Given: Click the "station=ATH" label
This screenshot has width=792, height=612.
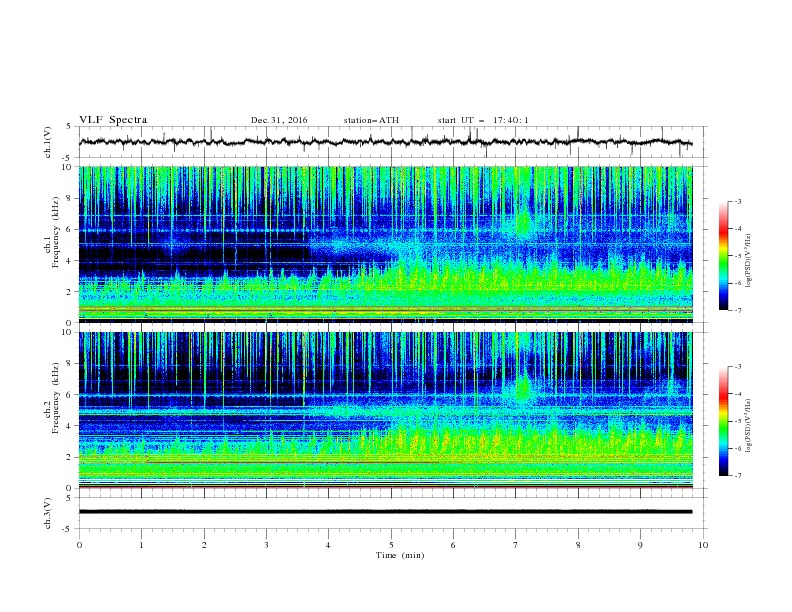Looking at the screenshot, I should click(x=371, y=120).
